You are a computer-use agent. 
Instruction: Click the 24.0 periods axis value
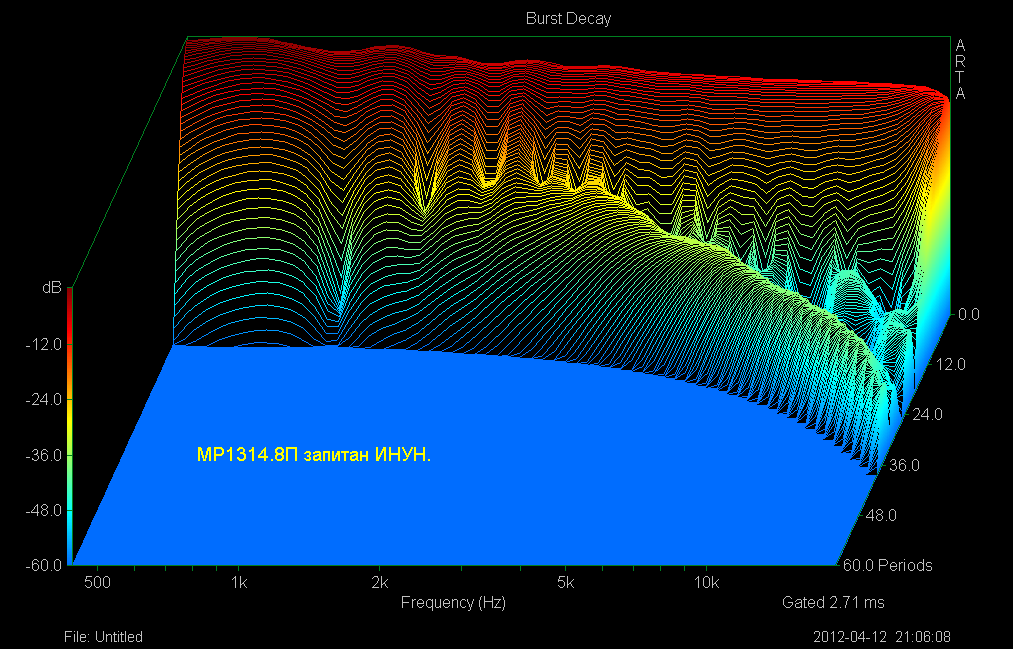click(928, 414)
